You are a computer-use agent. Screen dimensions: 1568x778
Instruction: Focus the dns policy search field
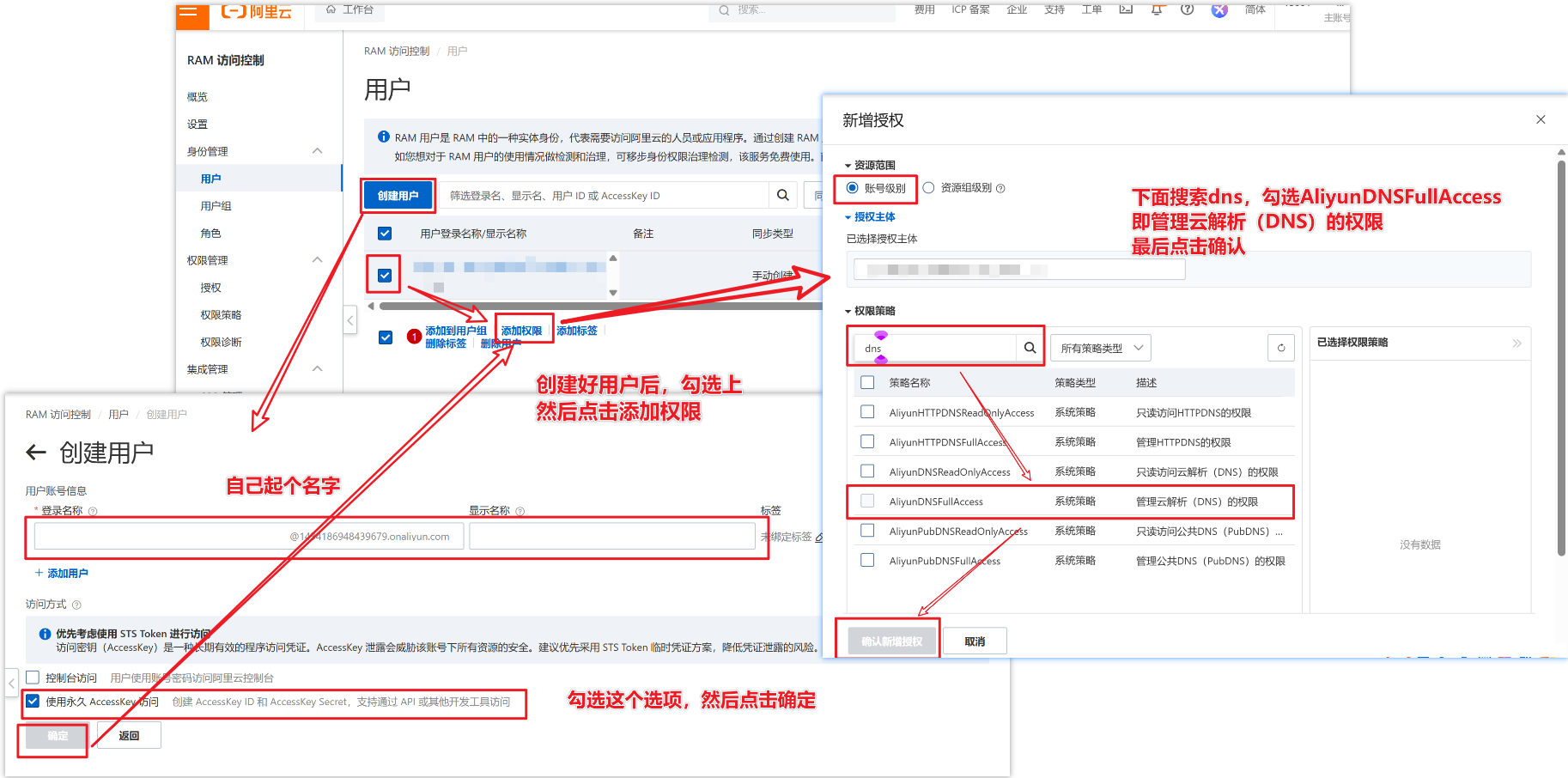[x=935, y=348]
